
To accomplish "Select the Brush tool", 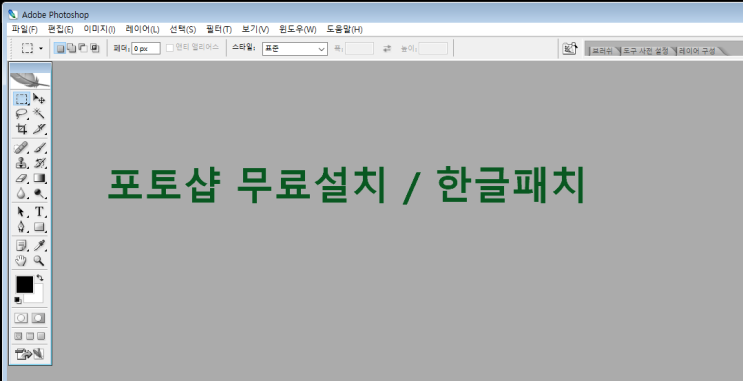I will (x=39, y=148).
